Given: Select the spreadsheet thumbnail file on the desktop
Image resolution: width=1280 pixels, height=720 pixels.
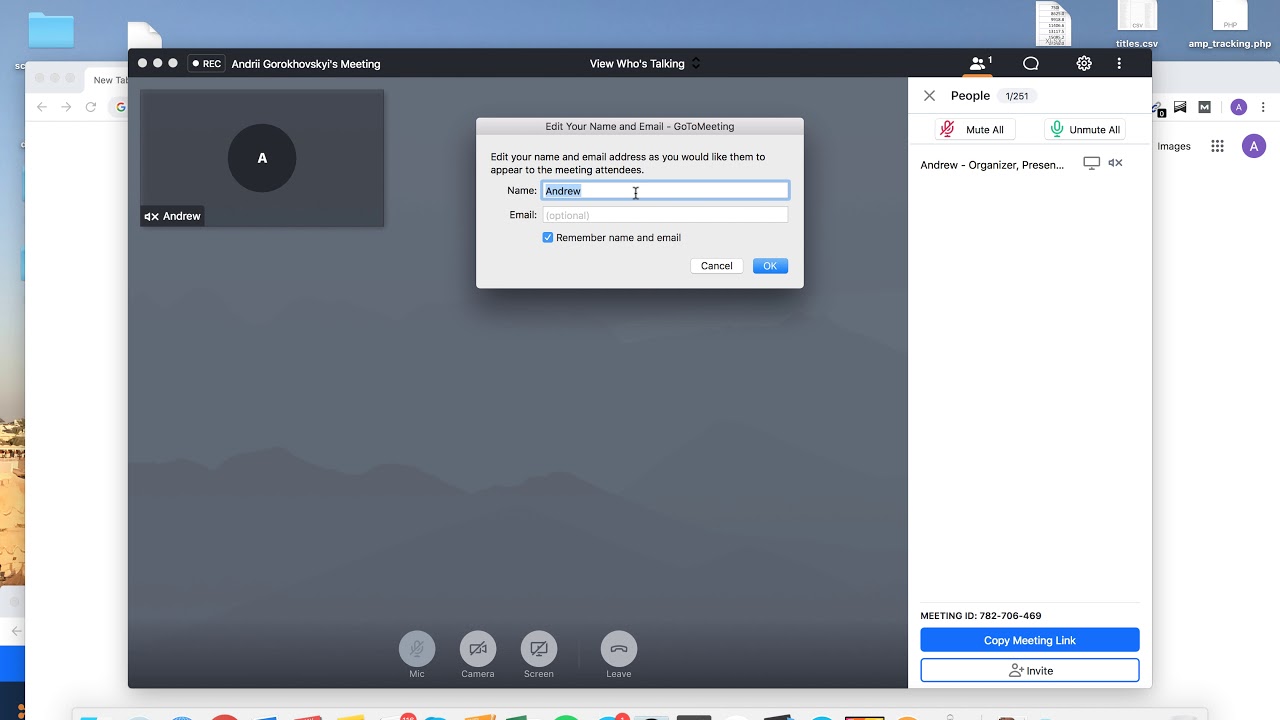Looking at the screenshot, I should [x=1053, y=24].
